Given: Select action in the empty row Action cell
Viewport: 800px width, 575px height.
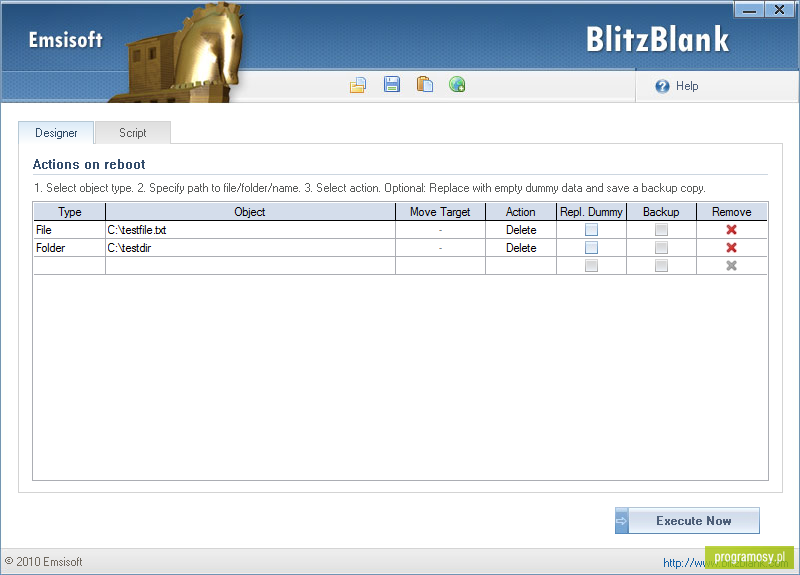Looking at the screenshot, I should tap(521, 265).
